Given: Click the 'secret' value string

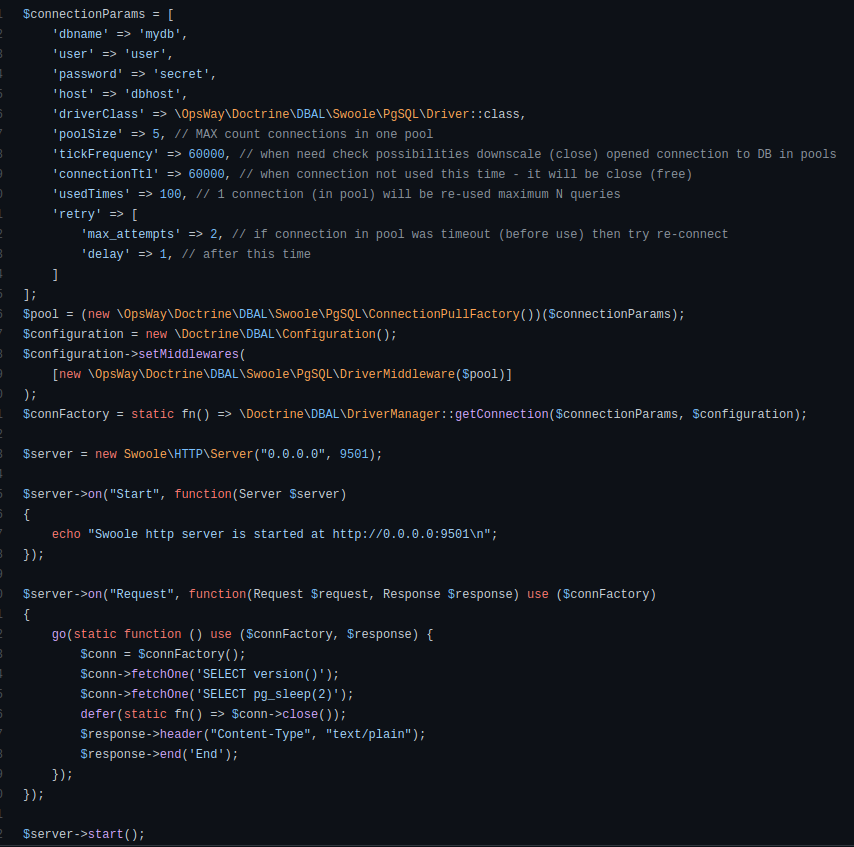Looking at the screenshot, I should tap(181, 74).
